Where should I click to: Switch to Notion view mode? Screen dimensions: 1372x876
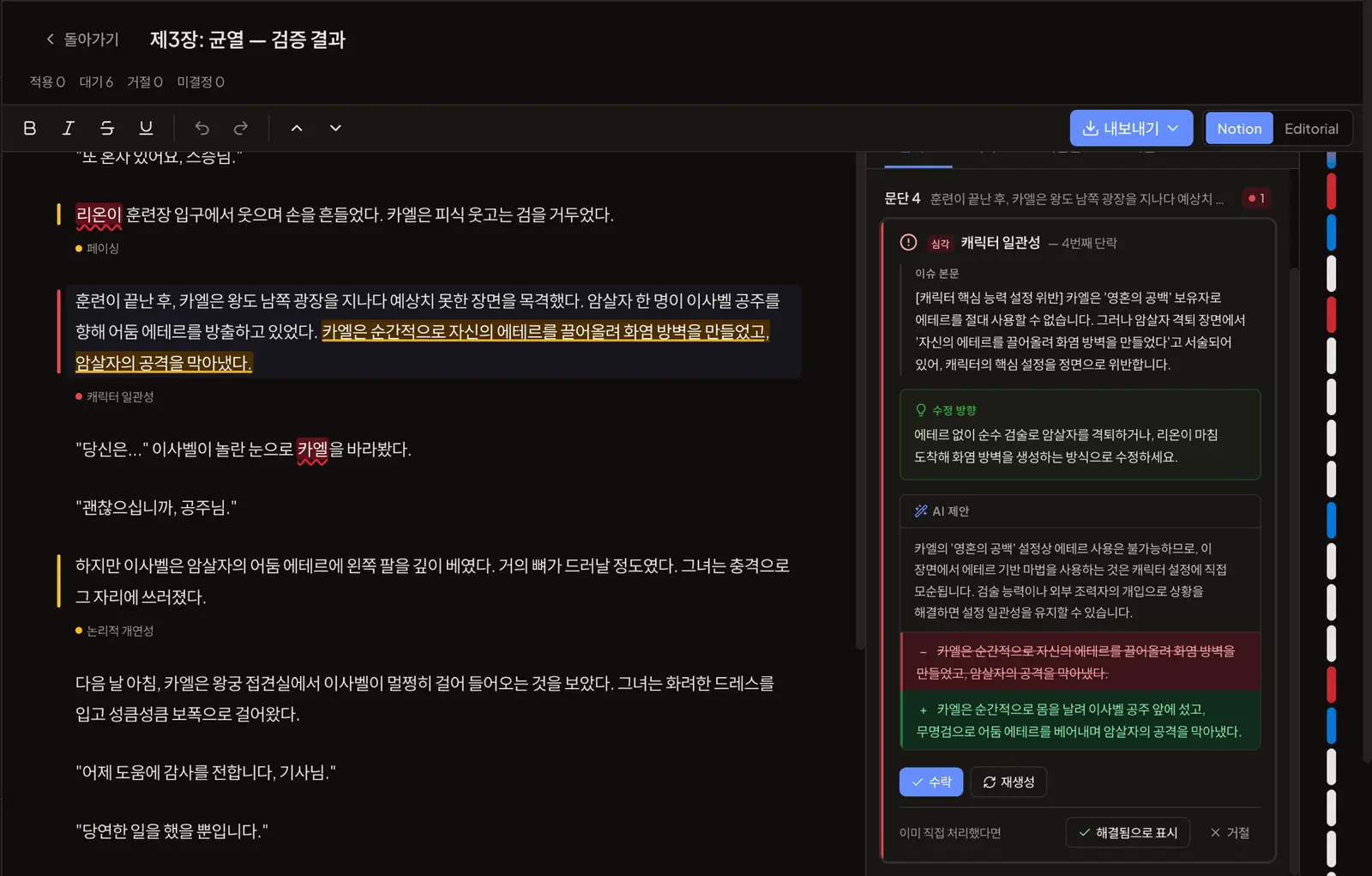1239,129
